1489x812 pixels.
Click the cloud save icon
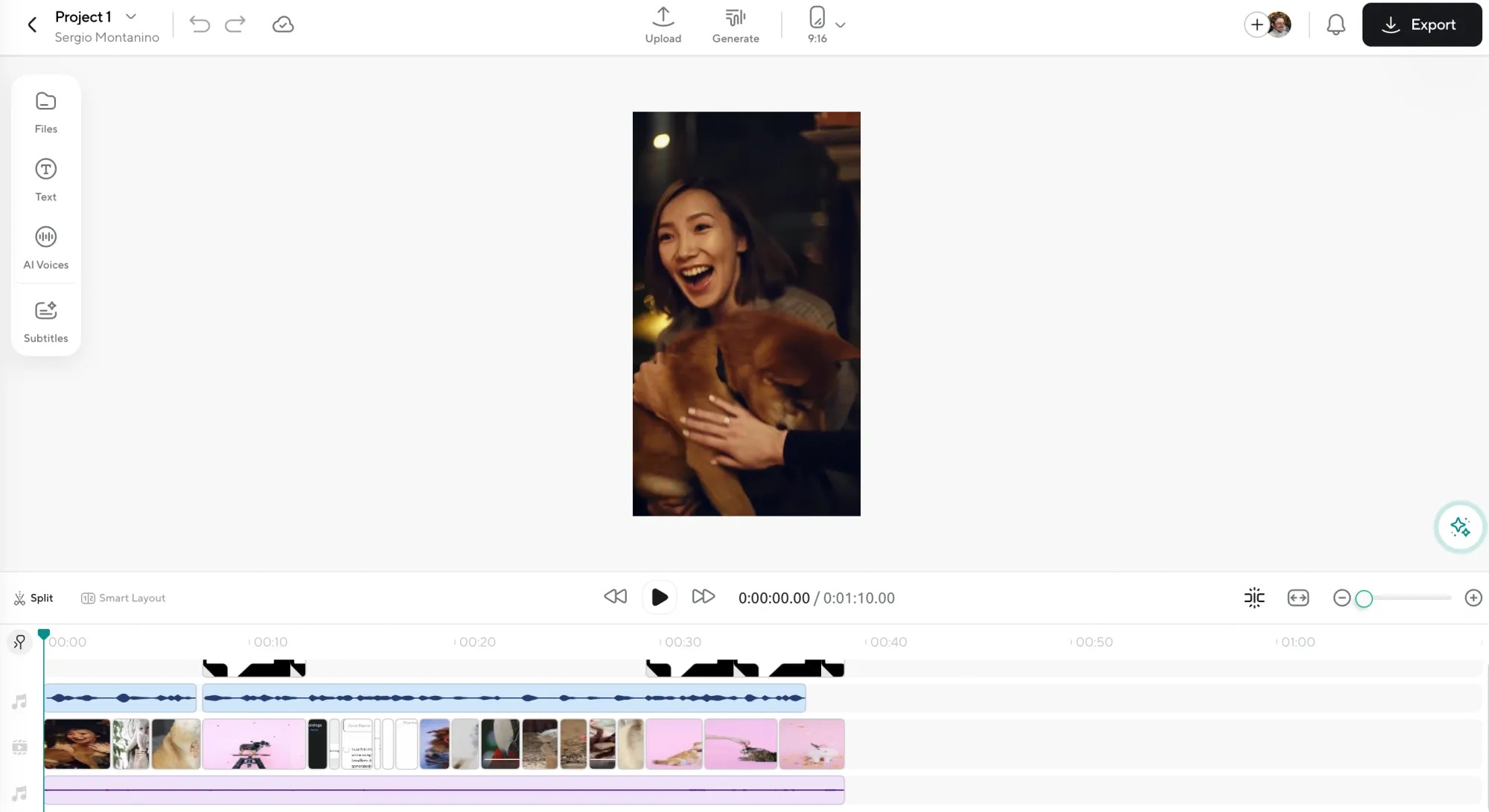coord(283,23)
